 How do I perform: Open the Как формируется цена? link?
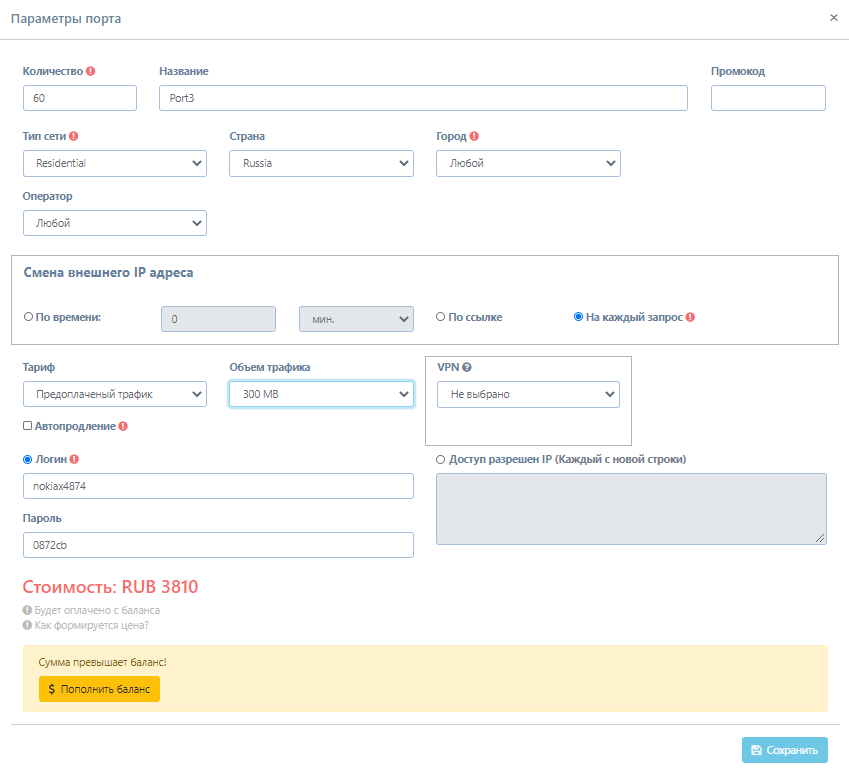pyautogui.click(x=91, y=625)
